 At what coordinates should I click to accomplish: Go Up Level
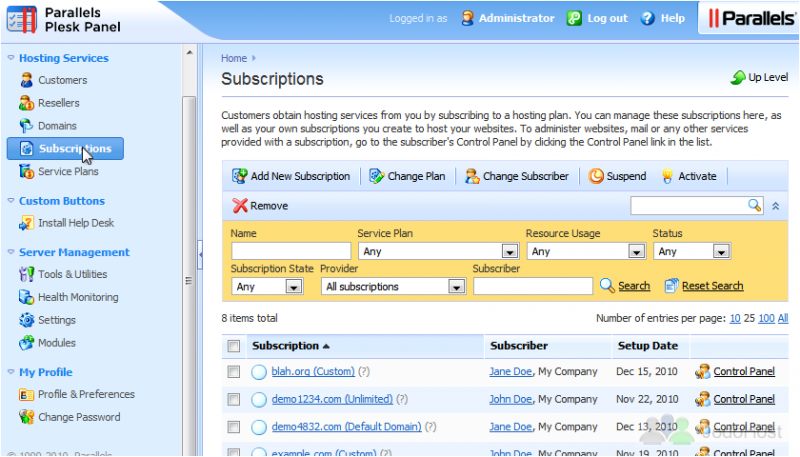pyautogui.click(x=759, y=78)
